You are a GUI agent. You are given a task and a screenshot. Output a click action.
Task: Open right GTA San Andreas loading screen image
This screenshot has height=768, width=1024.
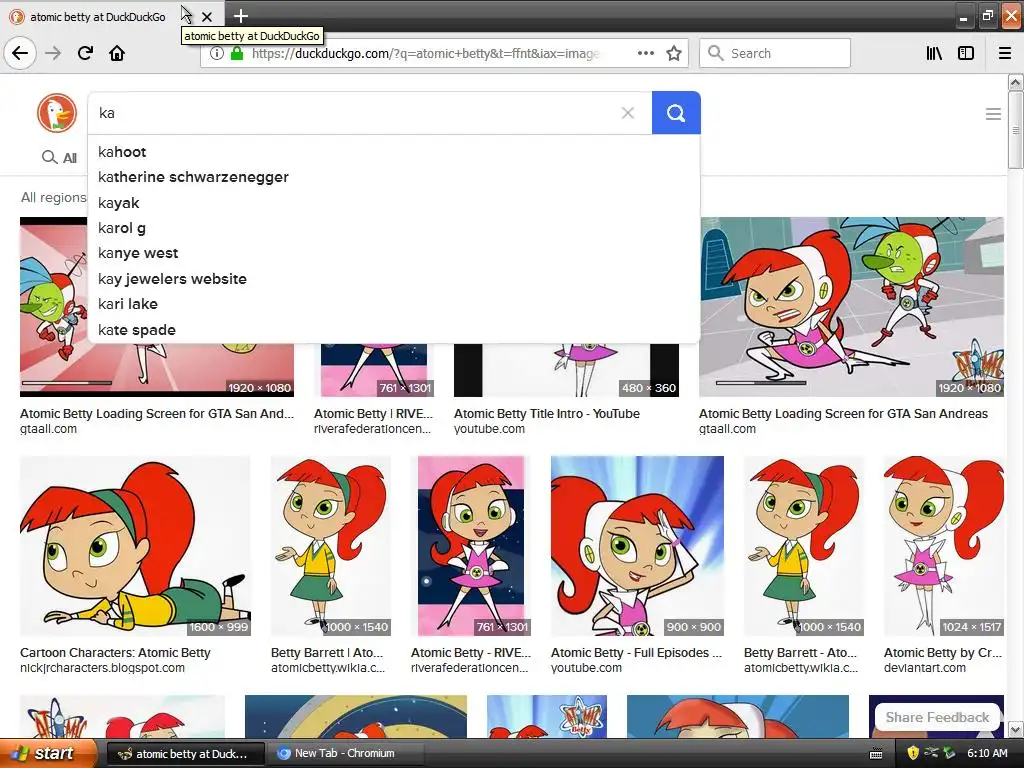[852, 307]
